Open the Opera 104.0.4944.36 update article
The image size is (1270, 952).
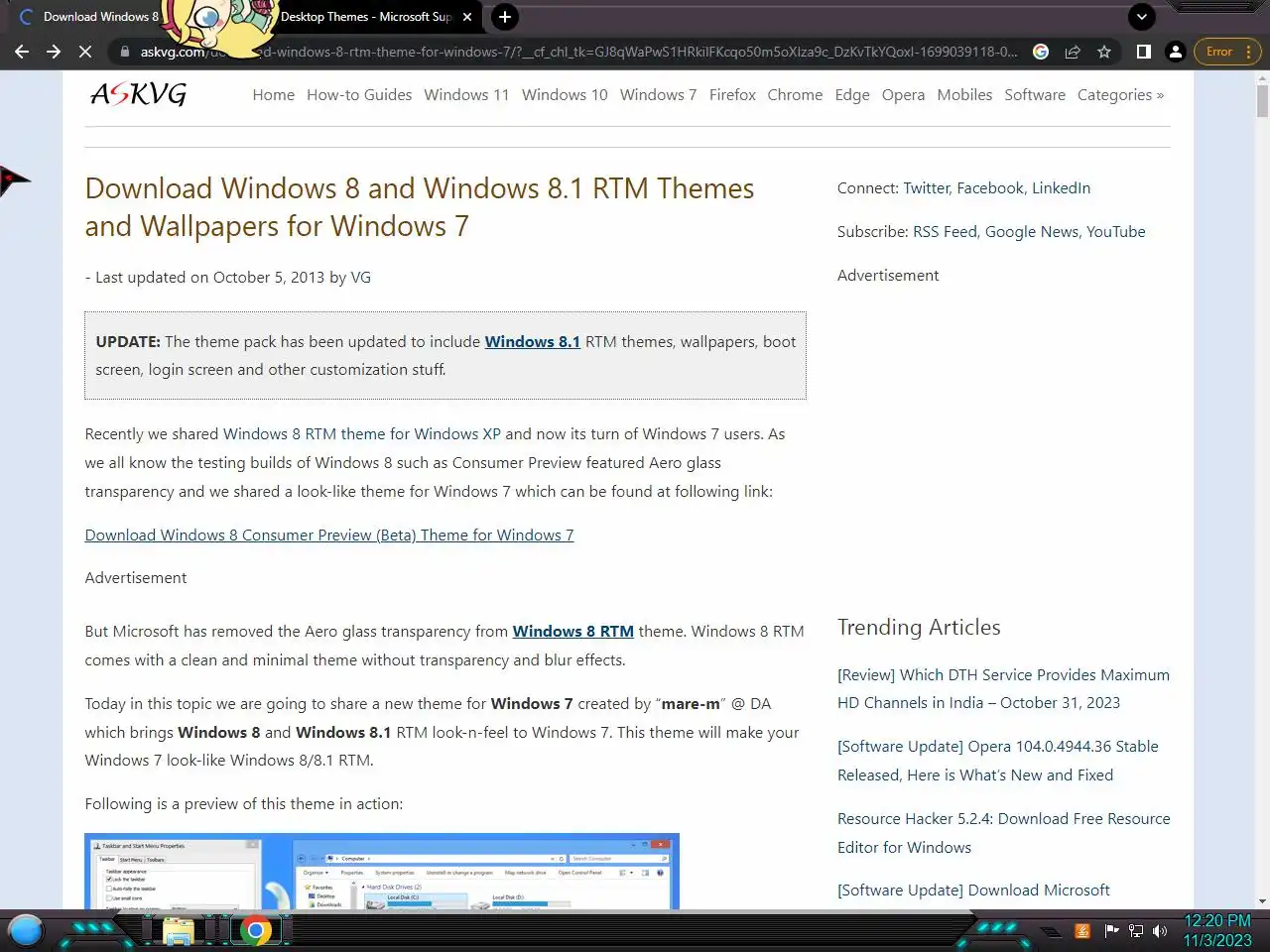pyautogui.click(x=998, y=761)
